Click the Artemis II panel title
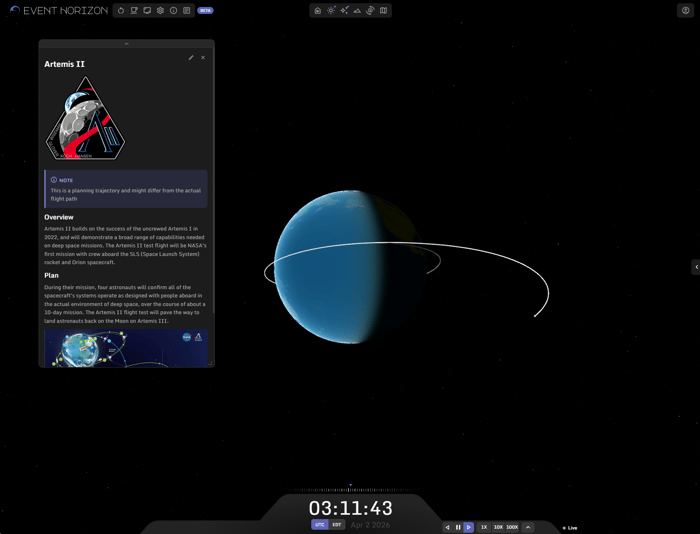Viewport: 700px width, 534px height. 64,64
